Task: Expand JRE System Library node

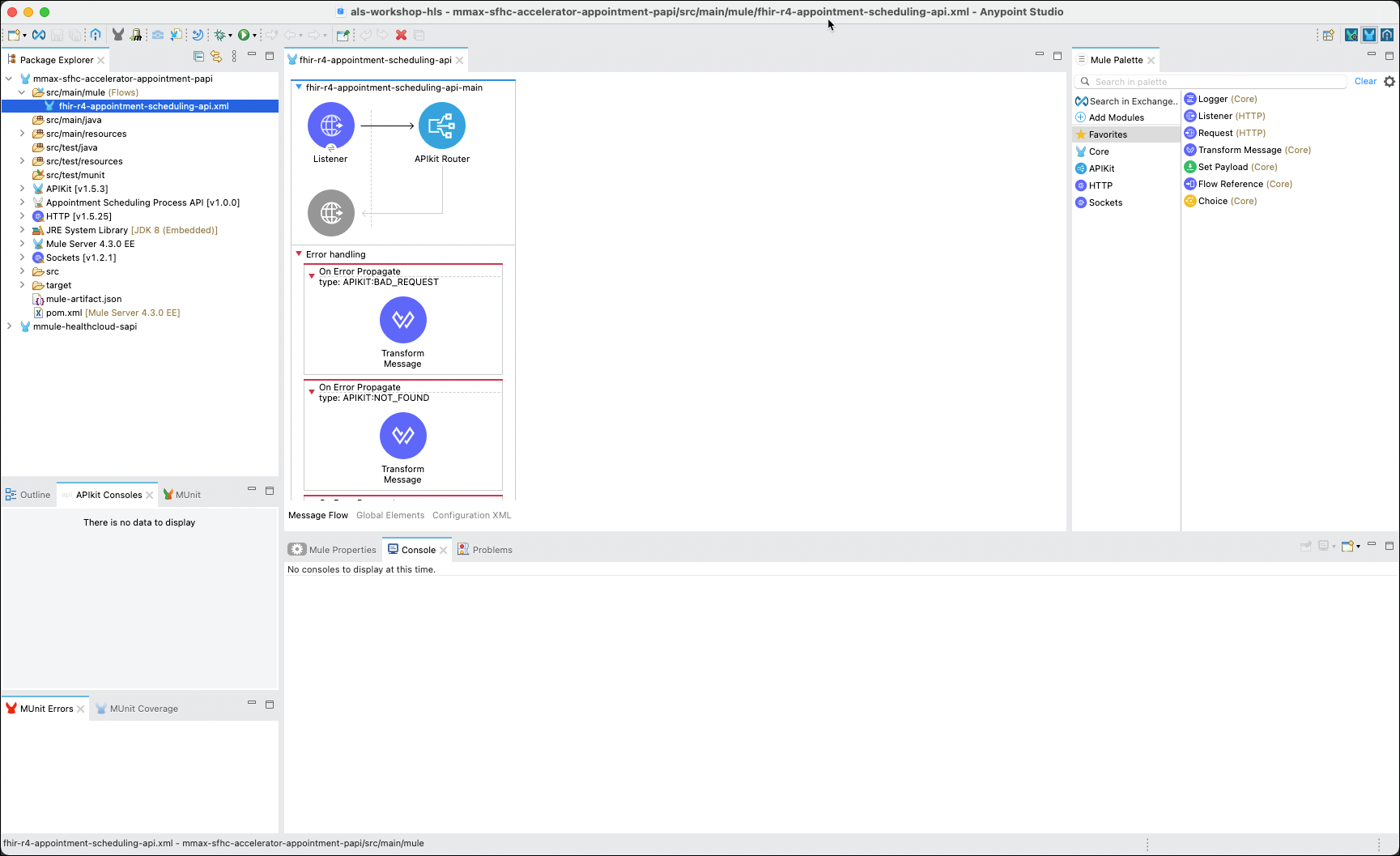Action: click(22, 230)
